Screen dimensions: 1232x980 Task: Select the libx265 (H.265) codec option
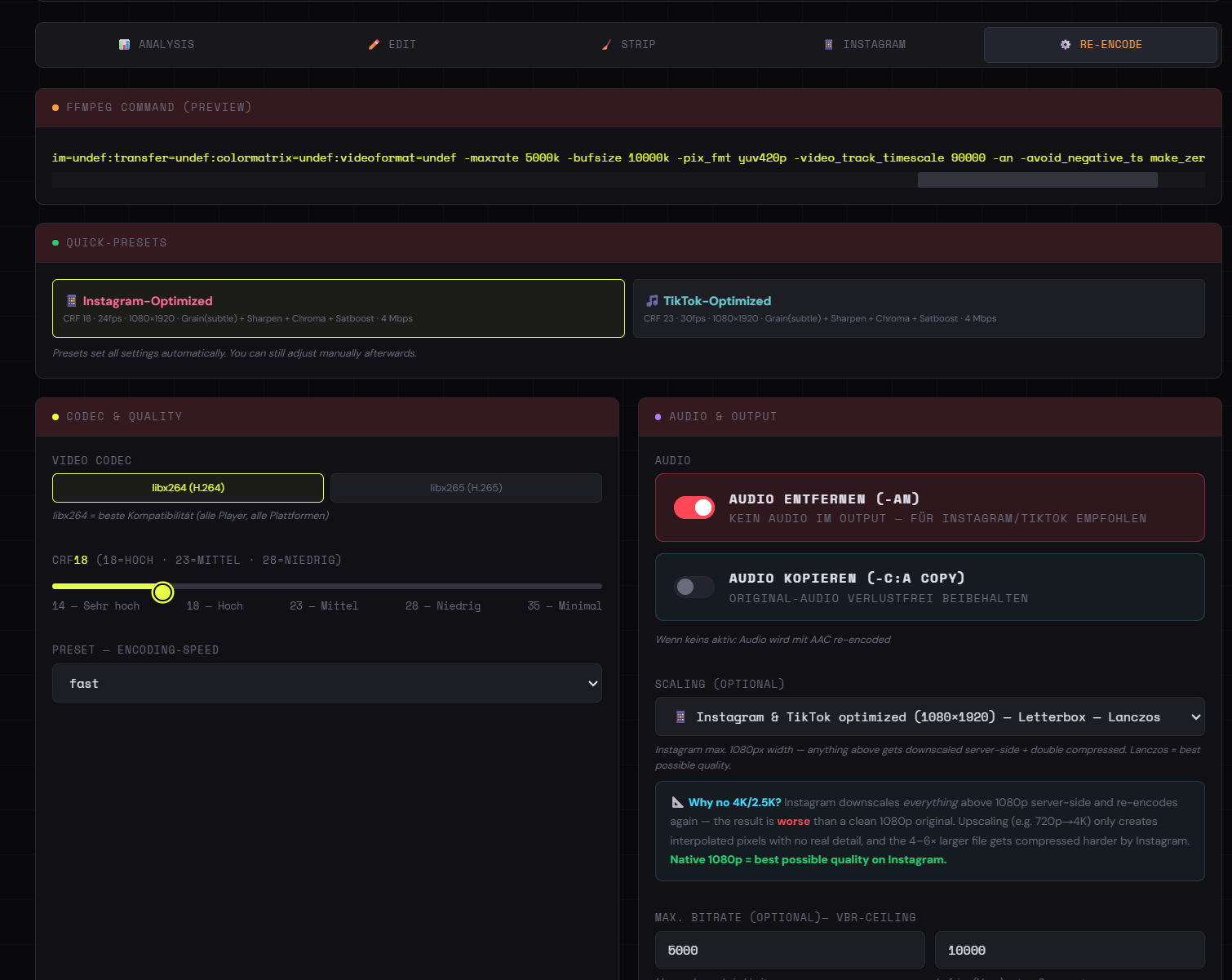coord(466,488)
